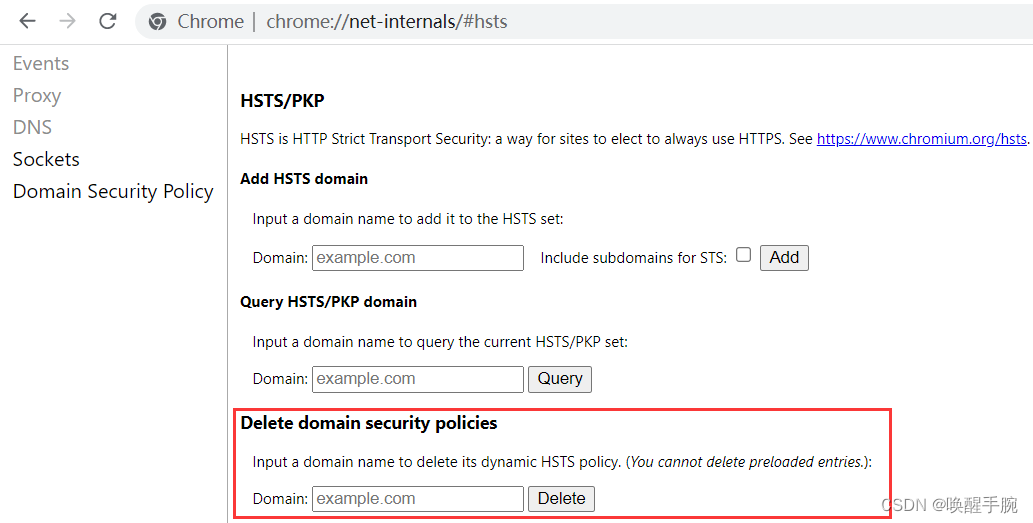Click the Query button
The width and height of the screenshot is (1033, 523).
coord(560,379)
